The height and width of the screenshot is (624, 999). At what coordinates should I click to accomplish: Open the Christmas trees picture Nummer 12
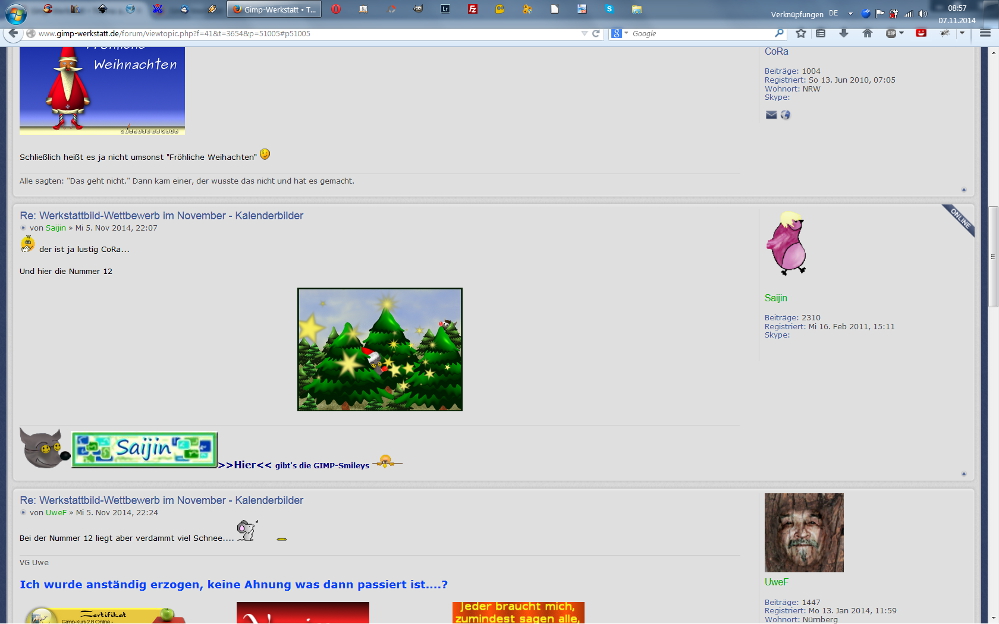(x=380, y=349)
